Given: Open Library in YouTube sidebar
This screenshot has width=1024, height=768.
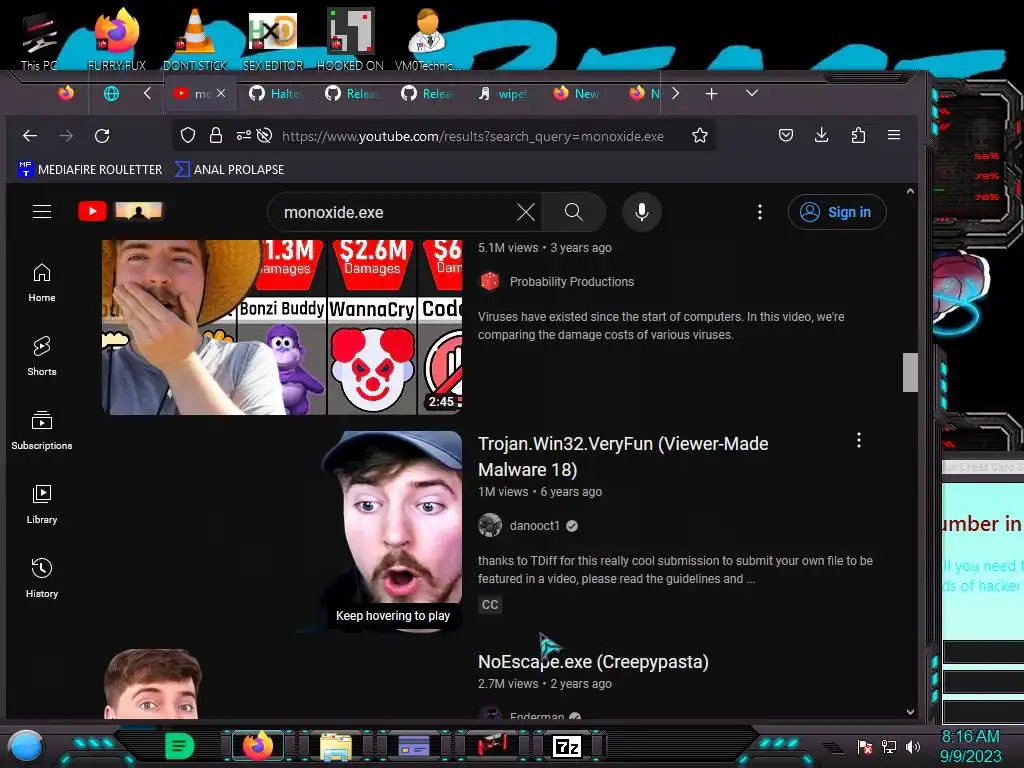Looking at the screenshot, I should click(x=42, y=504).
